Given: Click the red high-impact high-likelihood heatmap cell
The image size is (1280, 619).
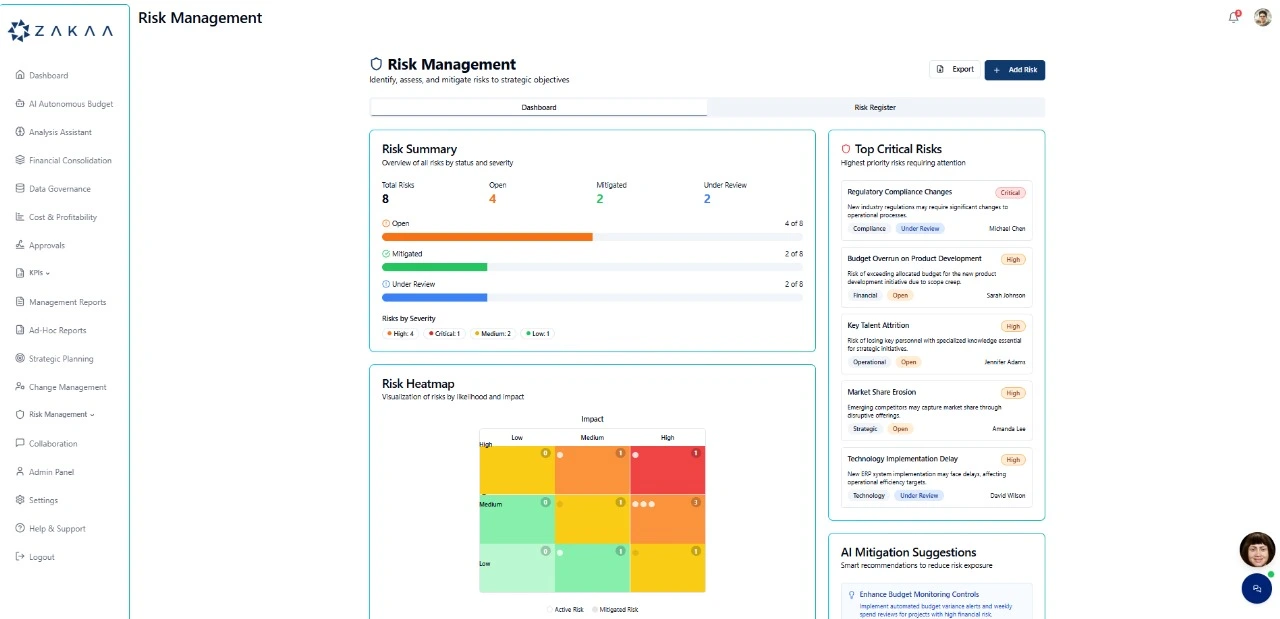Looking at the screenshot, I should (667, 470).
